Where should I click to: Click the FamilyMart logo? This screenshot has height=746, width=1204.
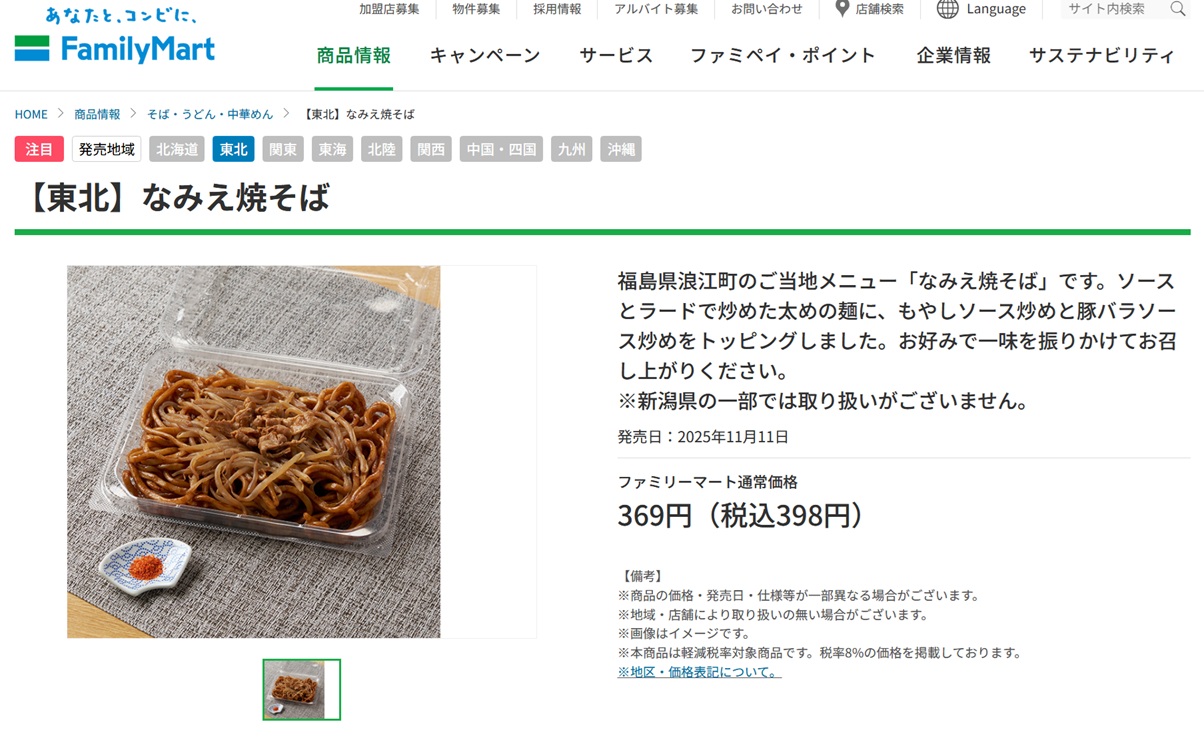tap(114, 36)
